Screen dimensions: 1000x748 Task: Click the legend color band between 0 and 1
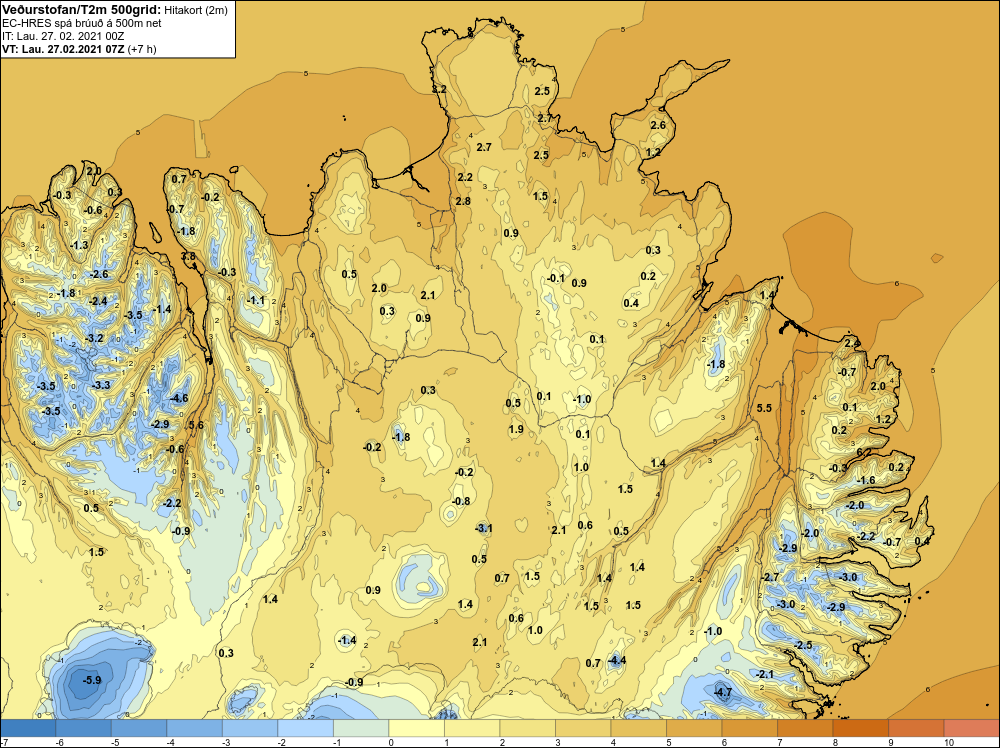[416, 728]
